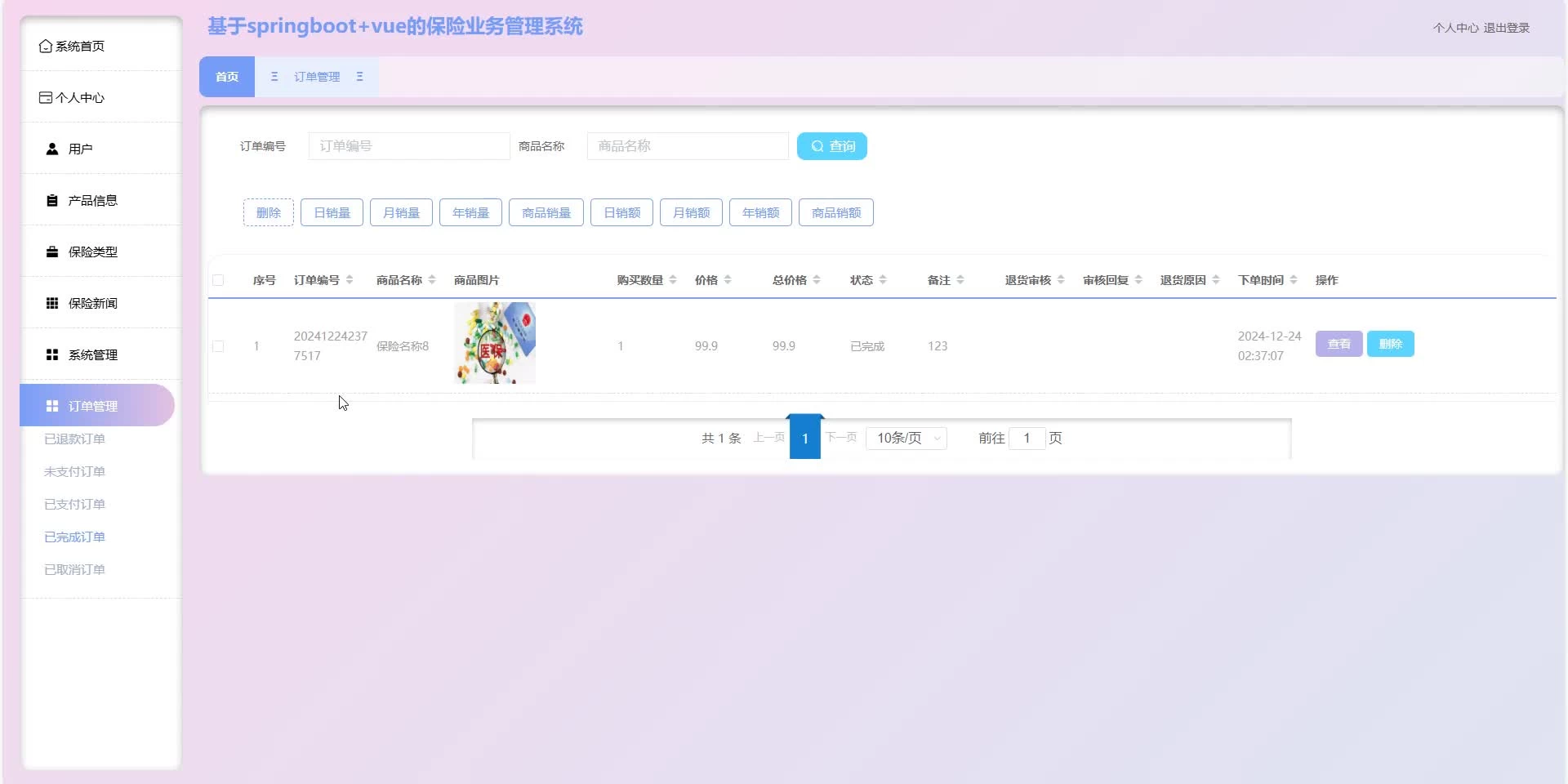Image resolution: width=1568 pixels, height=784 pixels.
Task: Open 保险类型 menu in the sidebar
Action: tap(101, 252)
